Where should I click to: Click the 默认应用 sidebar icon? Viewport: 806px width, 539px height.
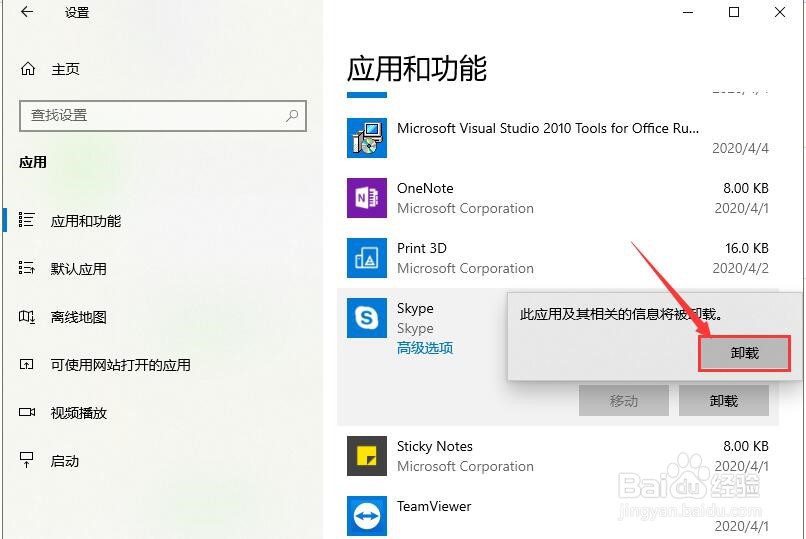point(26,268)
